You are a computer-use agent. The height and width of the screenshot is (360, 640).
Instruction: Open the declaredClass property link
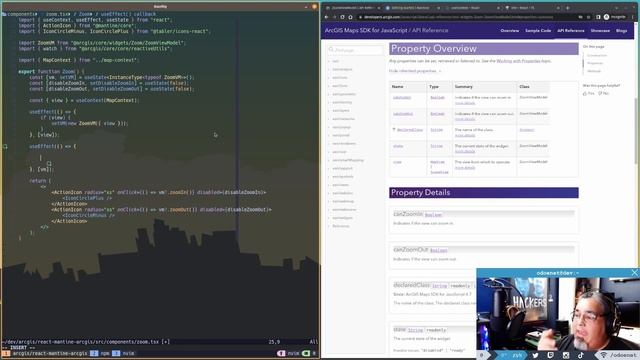[x=410, y=130]
